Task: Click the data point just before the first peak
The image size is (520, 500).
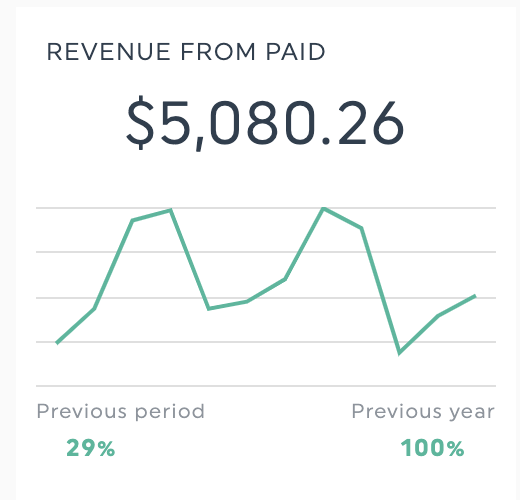Action: coord(133,220)
